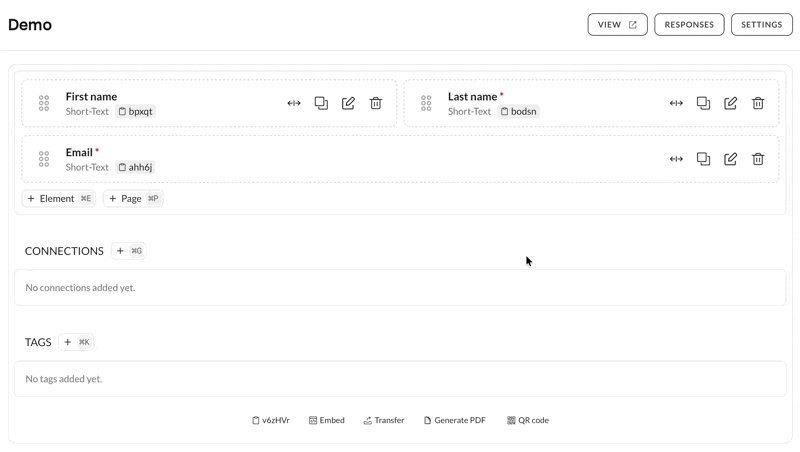This screenshot has width=800, height=452.
Task: Add a new connection
Action: pos(129,251)
